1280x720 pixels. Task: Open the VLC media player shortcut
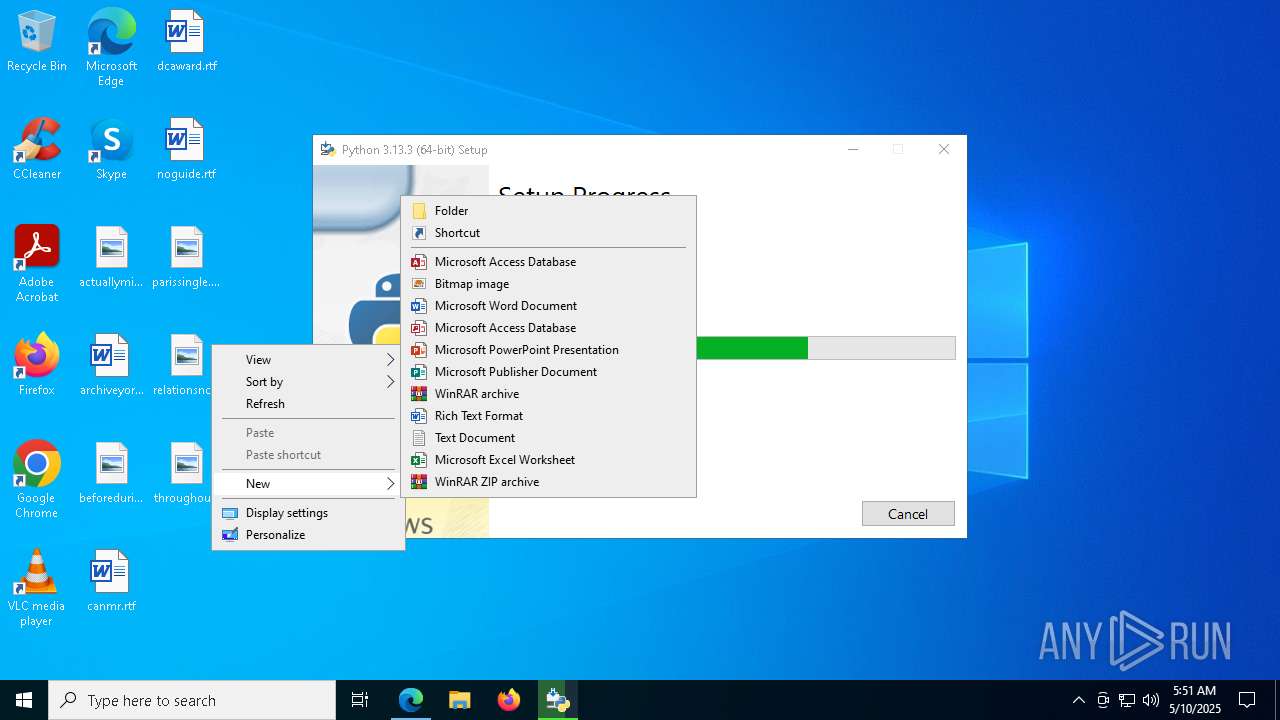click(37, 588)
